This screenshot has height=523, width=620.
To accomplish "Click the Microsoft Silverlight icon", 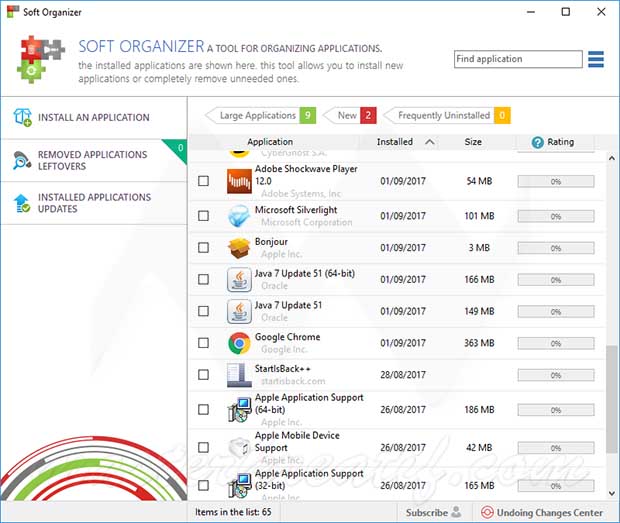I will 239,216.
